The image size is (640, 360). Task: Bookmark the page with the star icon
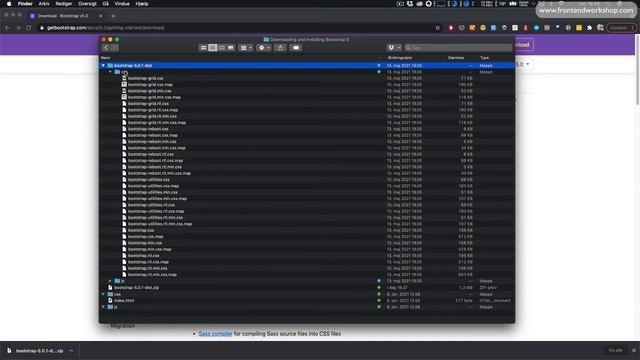pos(438,28)
